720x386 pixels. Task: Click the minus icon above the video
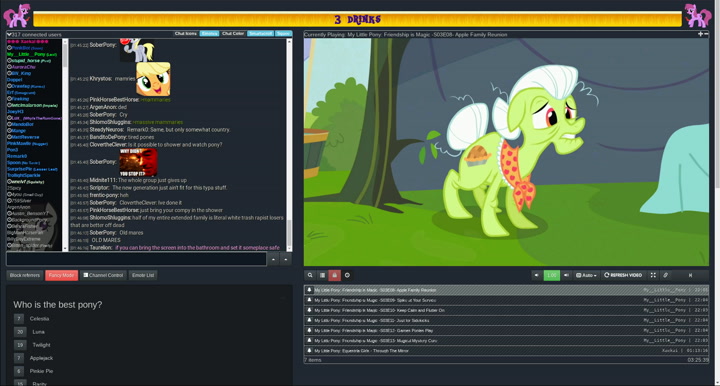click(706, 34)
